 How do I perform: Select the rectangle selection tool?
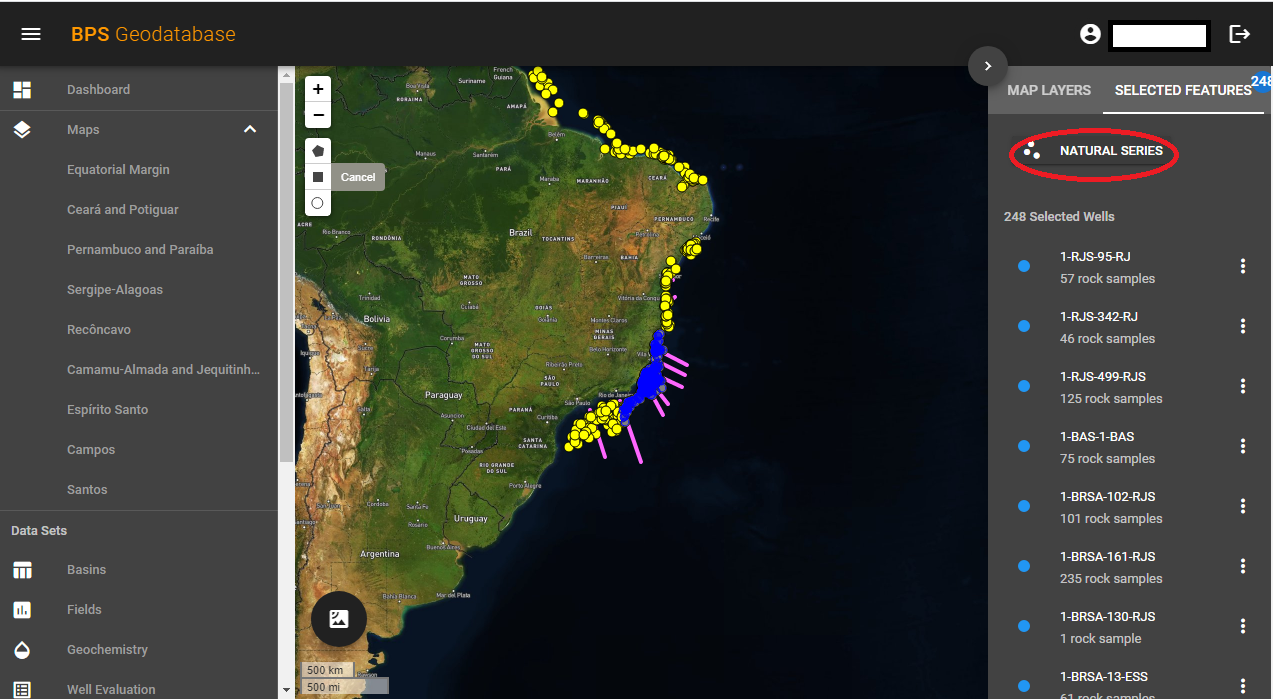tap(317, 177)
